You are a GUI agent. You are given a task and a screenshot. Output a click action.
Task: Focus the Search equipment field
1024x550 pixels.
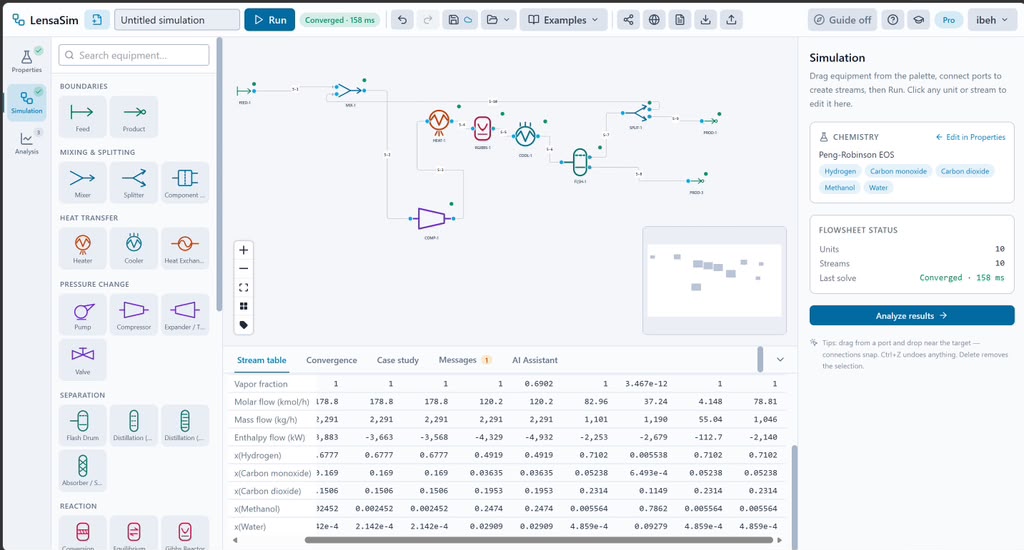click(134, 55)
